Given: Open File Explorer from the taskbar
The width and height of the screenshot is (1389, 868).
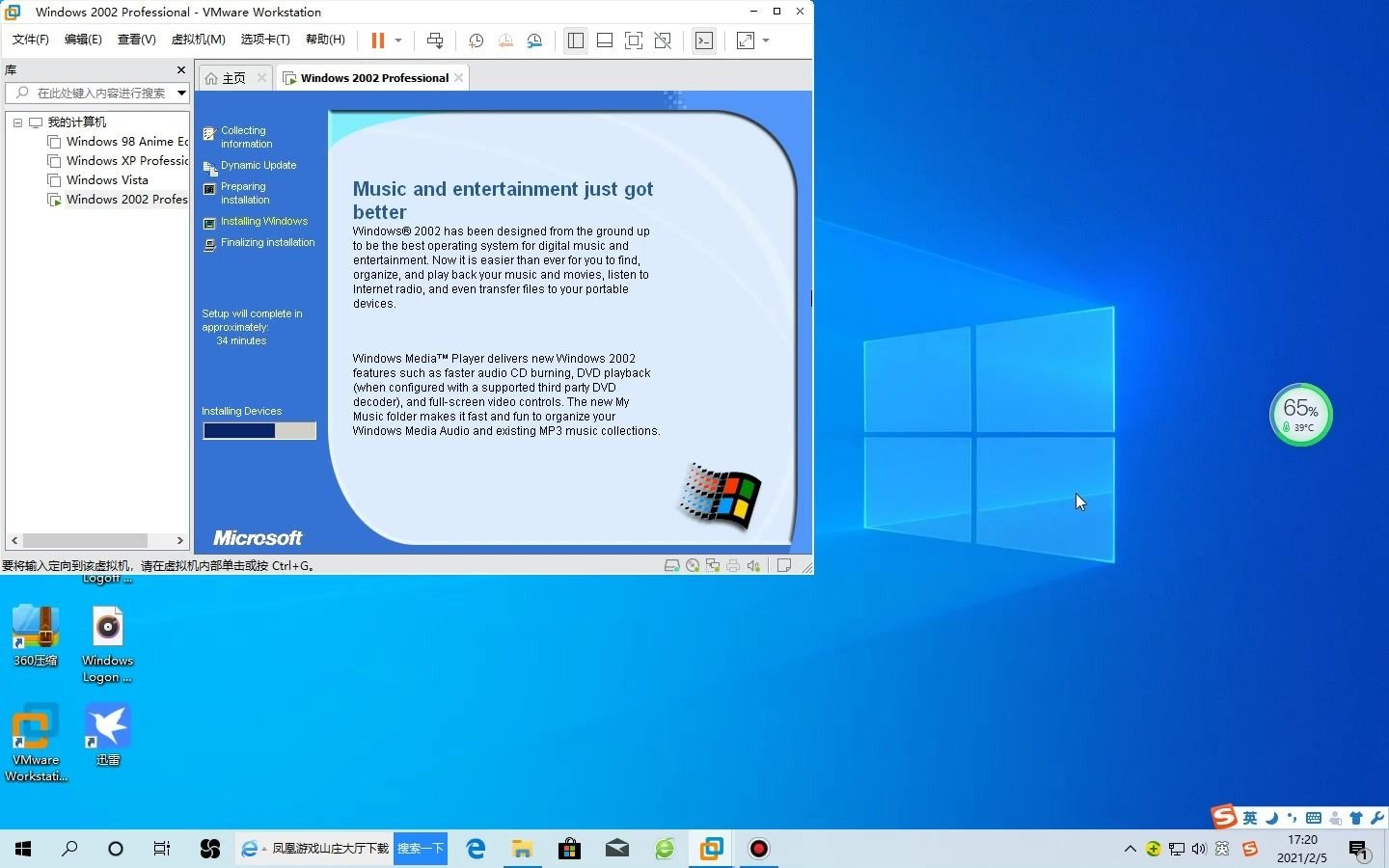Looking at the screenshot, I should pyautogui.click(x=523, y=849).
